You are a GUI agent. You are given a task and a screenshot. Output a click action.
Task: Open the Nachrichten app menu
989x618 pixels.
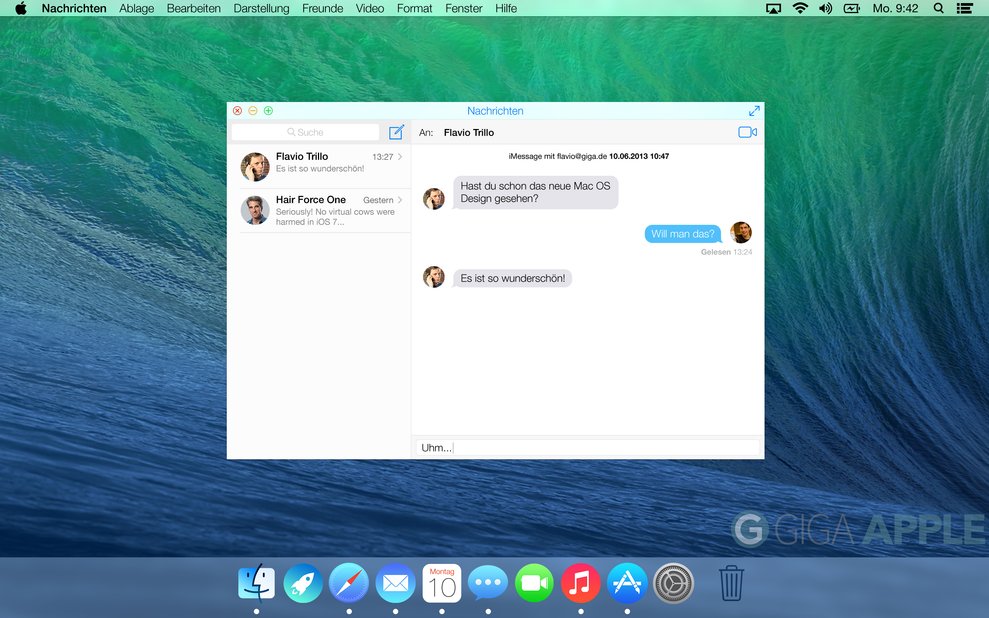[x=74, y=8]
